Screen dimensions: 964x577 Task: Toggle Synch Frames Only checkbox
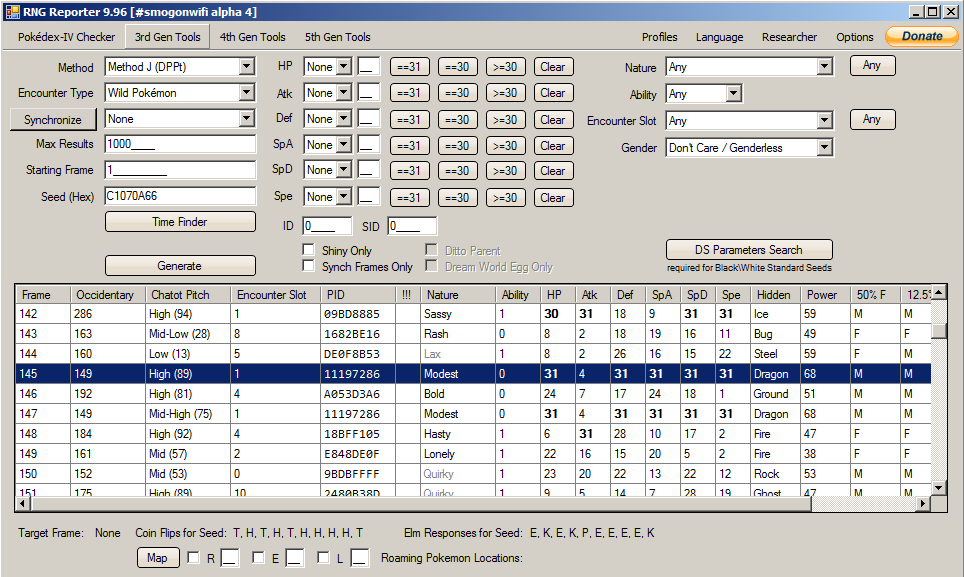pyautogui.click(x=309, y=267)
